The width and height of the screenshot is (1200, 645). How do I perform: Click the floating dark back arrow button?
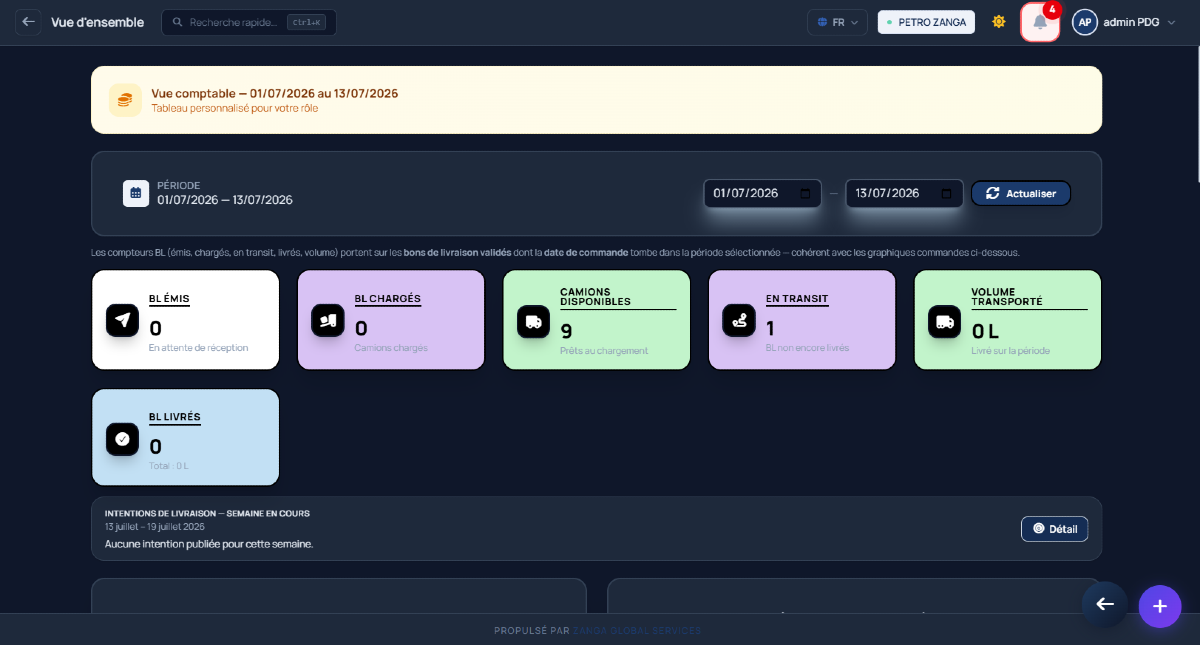pos(1104,604)
